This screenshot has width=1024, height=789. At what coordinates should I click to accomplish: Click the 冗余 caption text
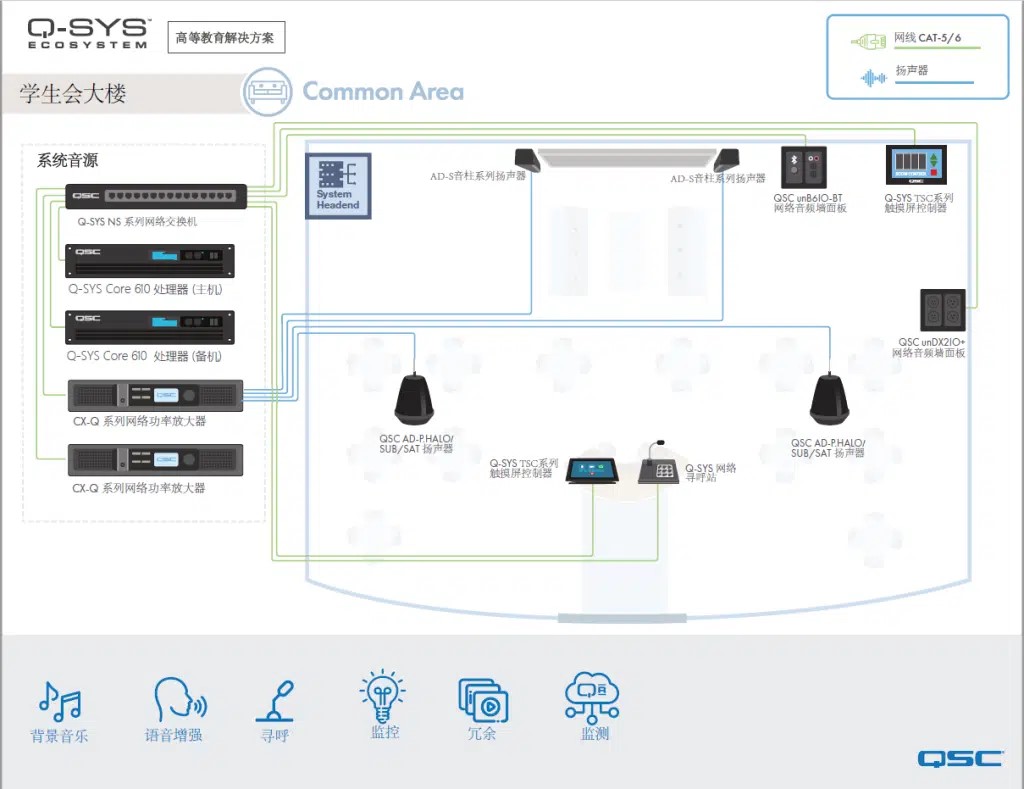pos(482,733)
